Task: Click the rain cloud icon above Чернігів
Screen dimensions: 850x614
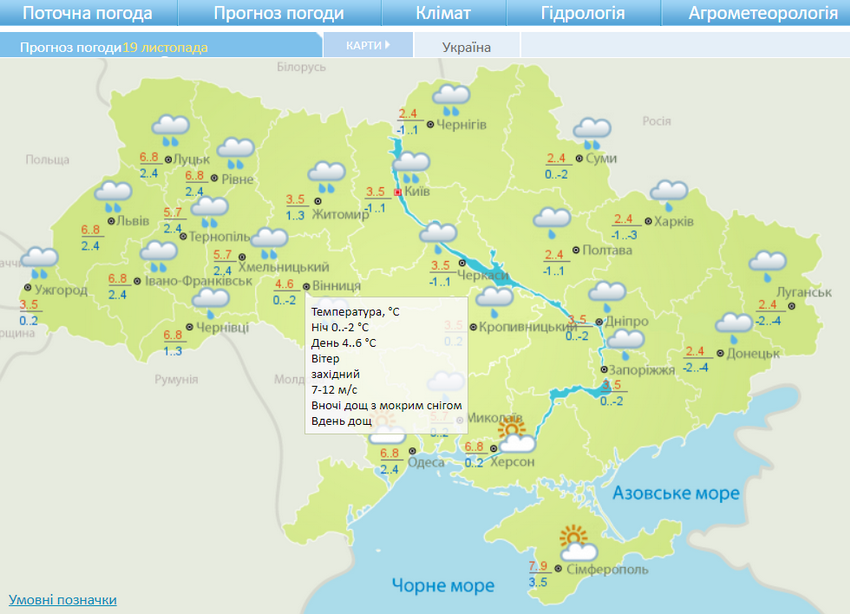Action: (451, 98)
